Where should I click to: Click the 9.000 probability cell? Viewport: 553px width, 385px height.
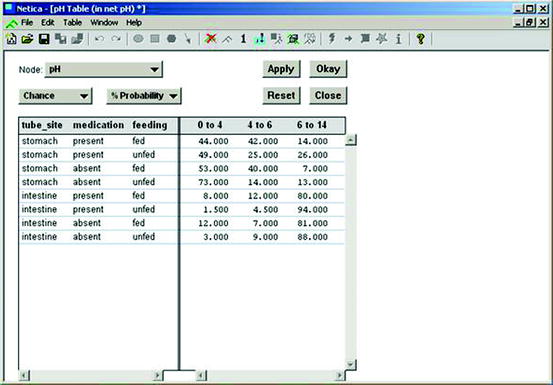tap(266, 237)
